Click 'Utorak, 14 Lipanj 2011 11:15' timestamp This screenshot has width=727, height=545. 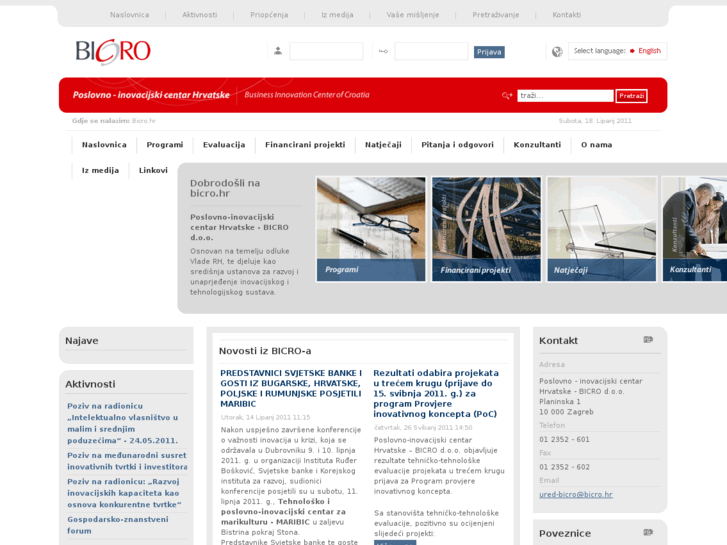pos(265,417)
